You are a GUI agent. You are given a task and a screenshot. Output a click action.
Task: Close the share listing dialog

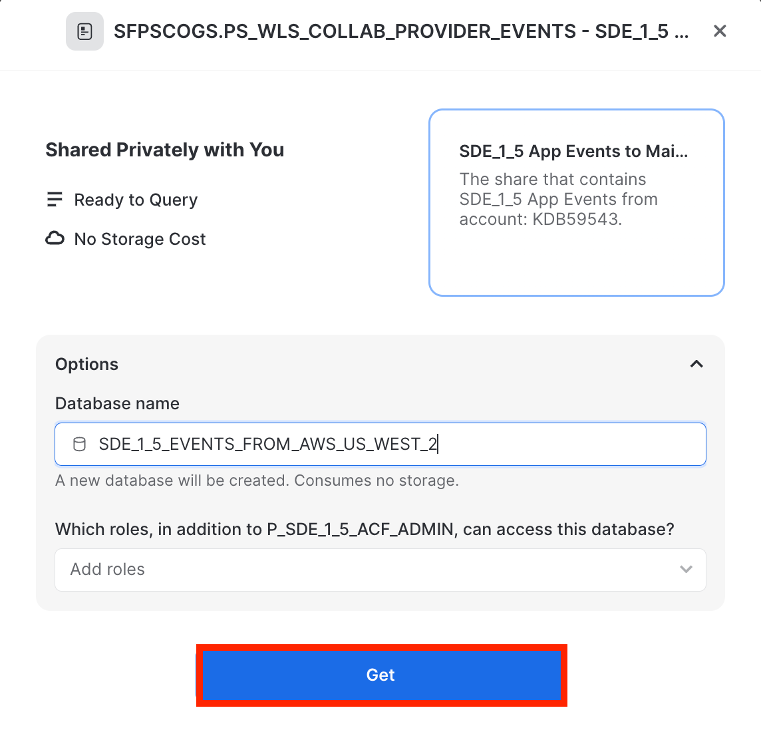pos(720,32)
